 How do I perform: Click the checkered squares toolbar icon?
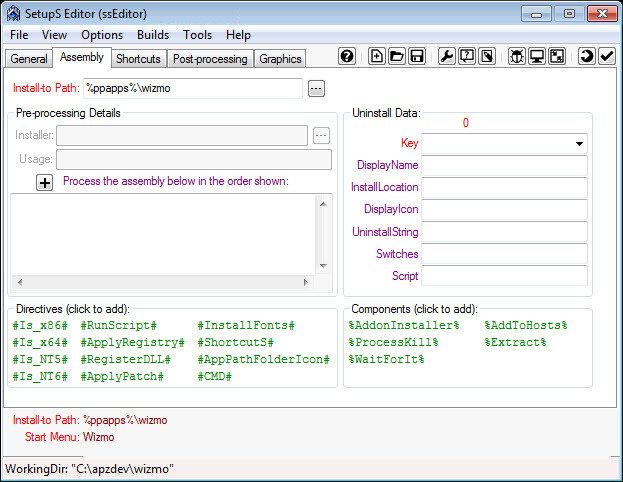click(x=557, y=56)
